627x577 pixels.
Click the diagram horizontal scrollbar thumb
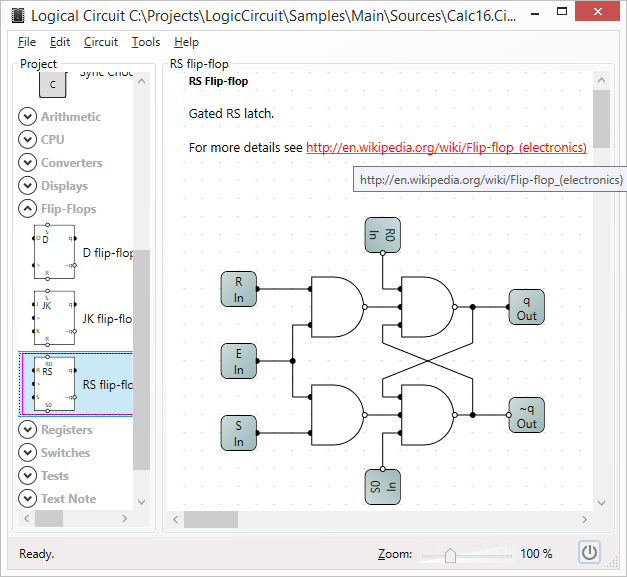[211, 519]
